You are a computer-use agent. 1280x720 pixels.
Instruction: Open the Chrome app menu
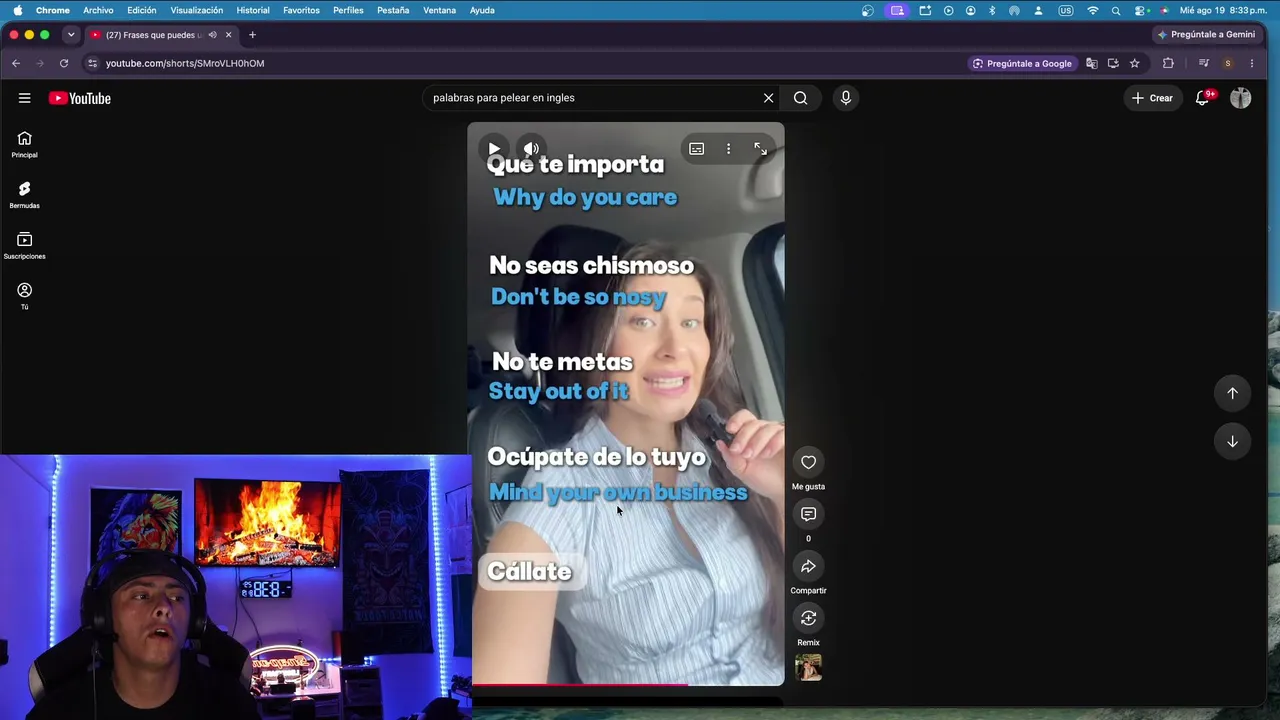[53, 10]
